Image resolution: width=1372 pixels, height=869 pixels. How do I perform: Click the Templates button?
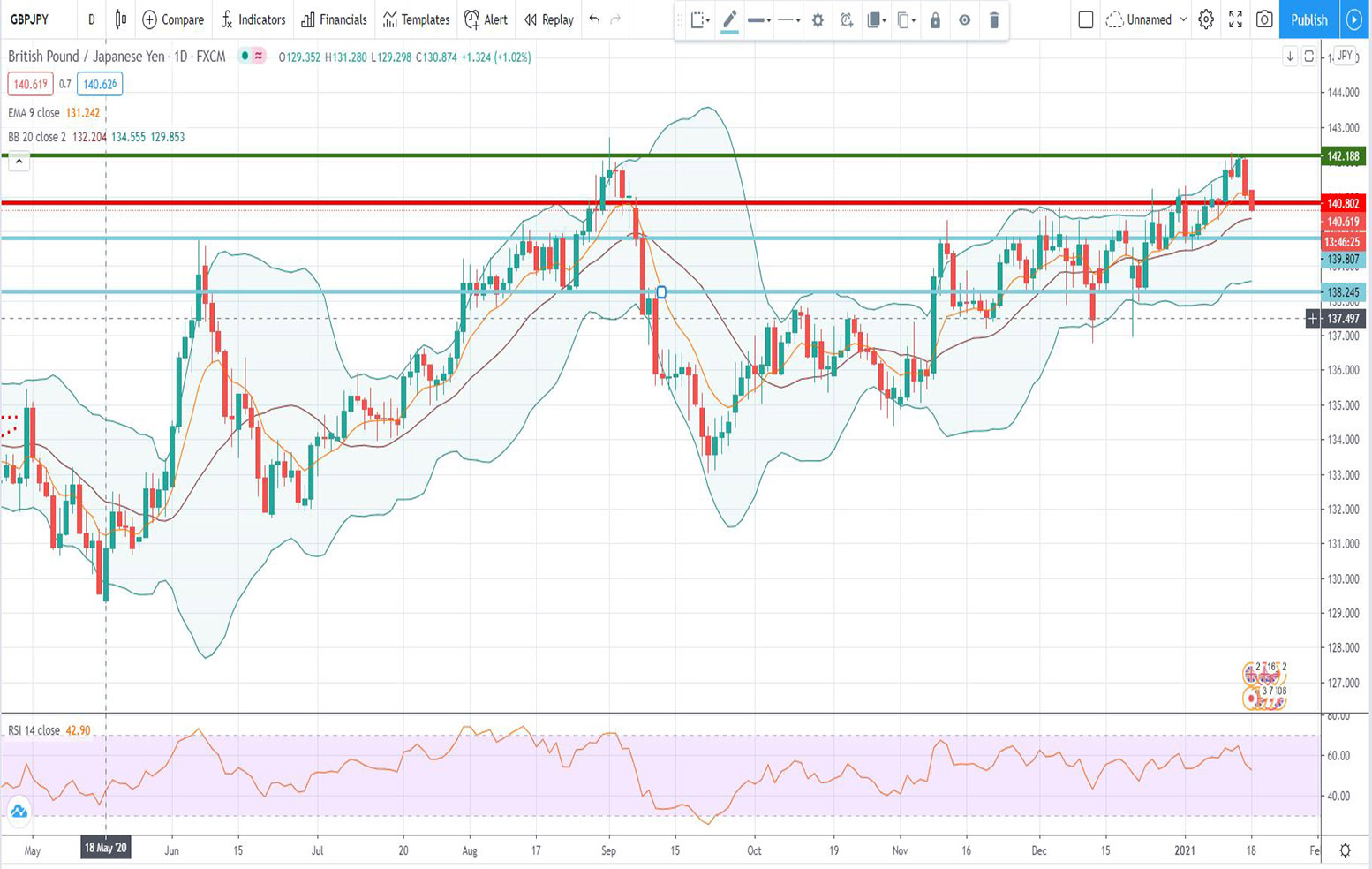416,19
